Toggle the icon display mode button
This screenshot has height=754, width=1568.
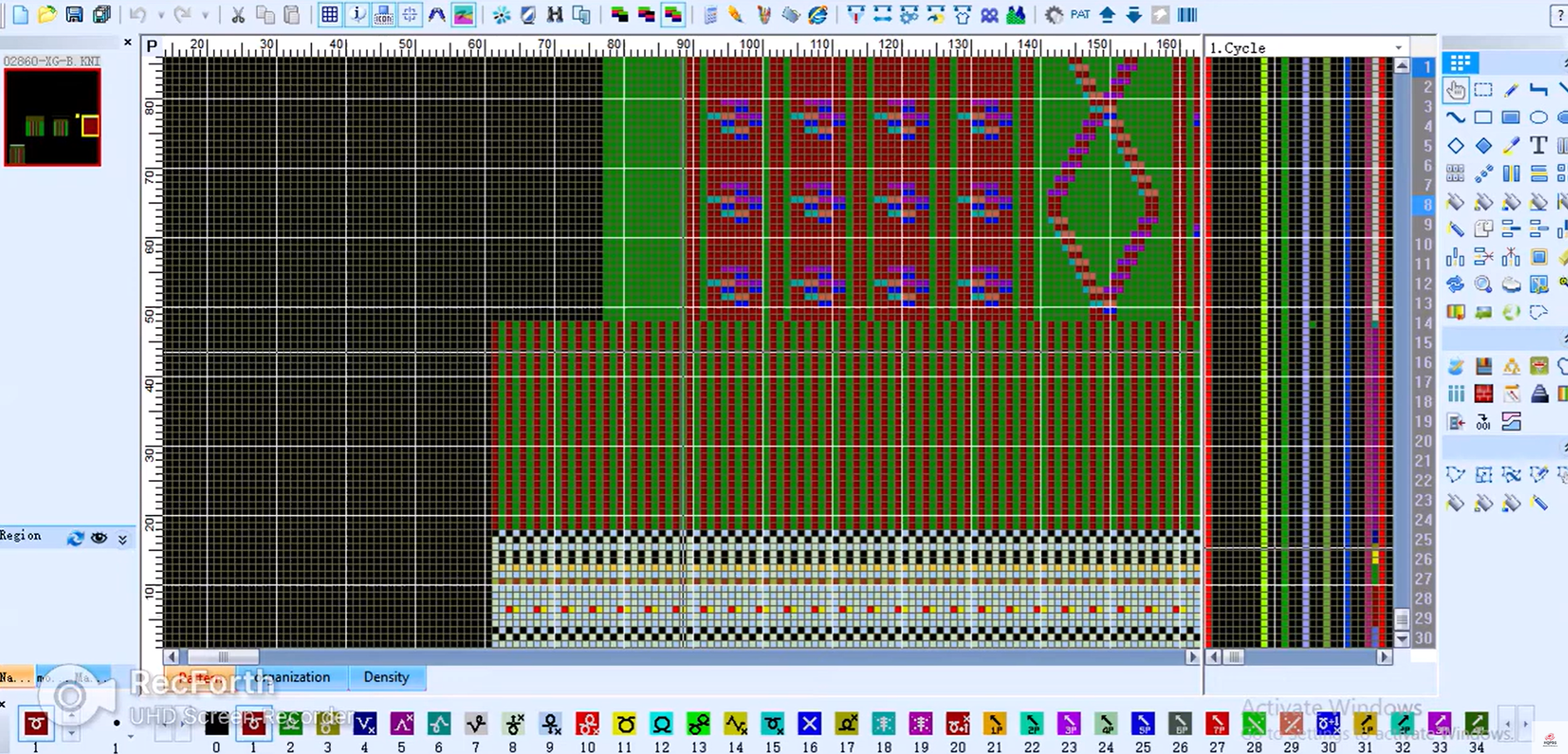(384, 15)
